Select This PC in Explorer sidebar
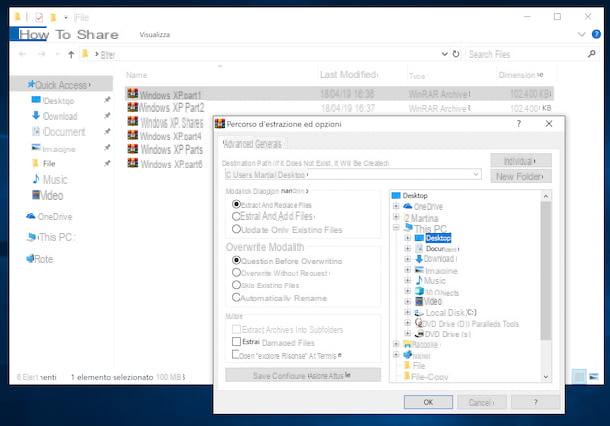Screen dimensions: 610x426 click(51, 237)
